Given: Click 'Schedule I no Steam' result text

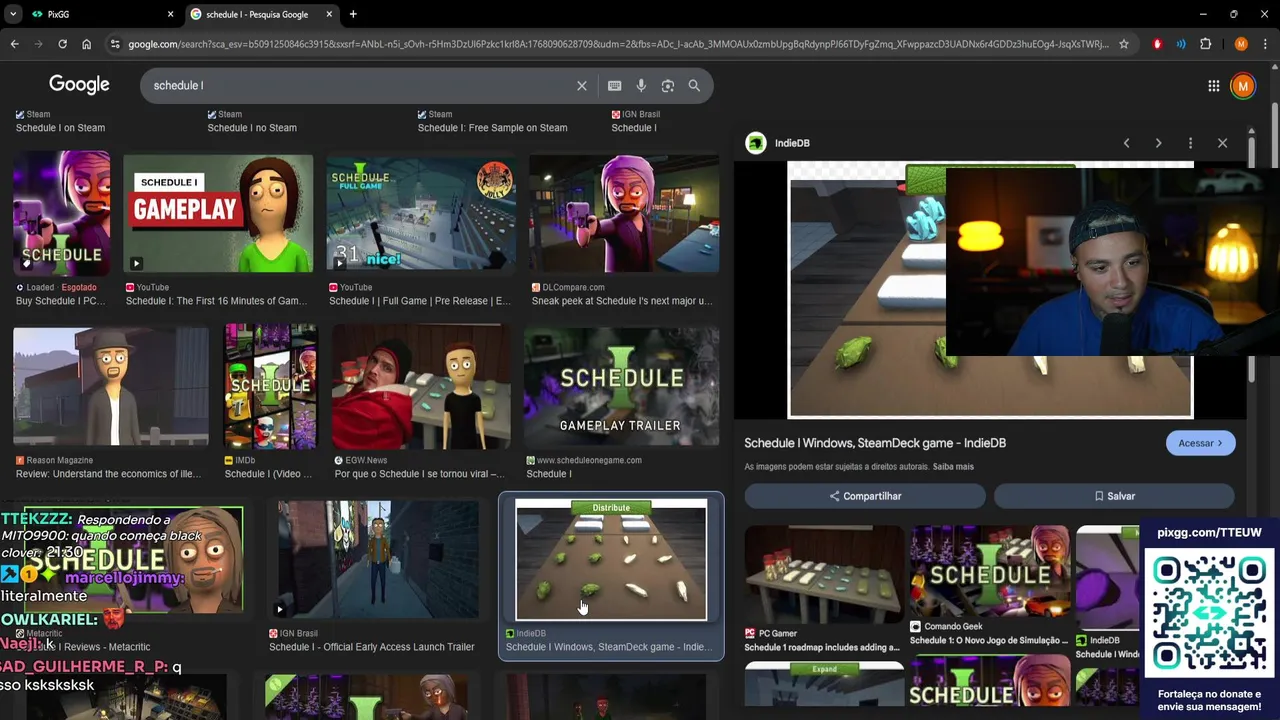Looking at the screenshot, I should pyautogui.click(x=252, y=128).
